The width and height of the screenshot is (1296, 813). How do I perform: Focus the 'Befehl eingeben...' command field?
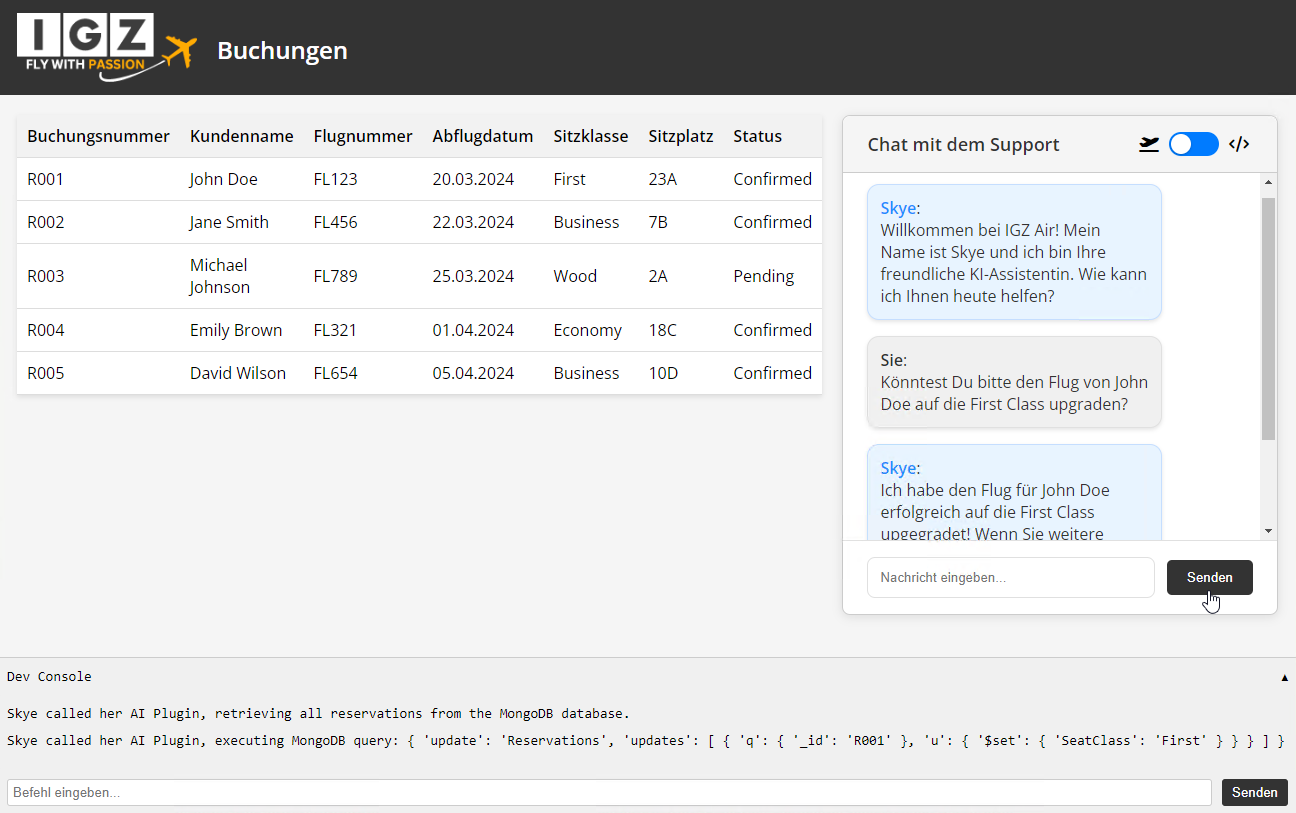coord(609,792)
